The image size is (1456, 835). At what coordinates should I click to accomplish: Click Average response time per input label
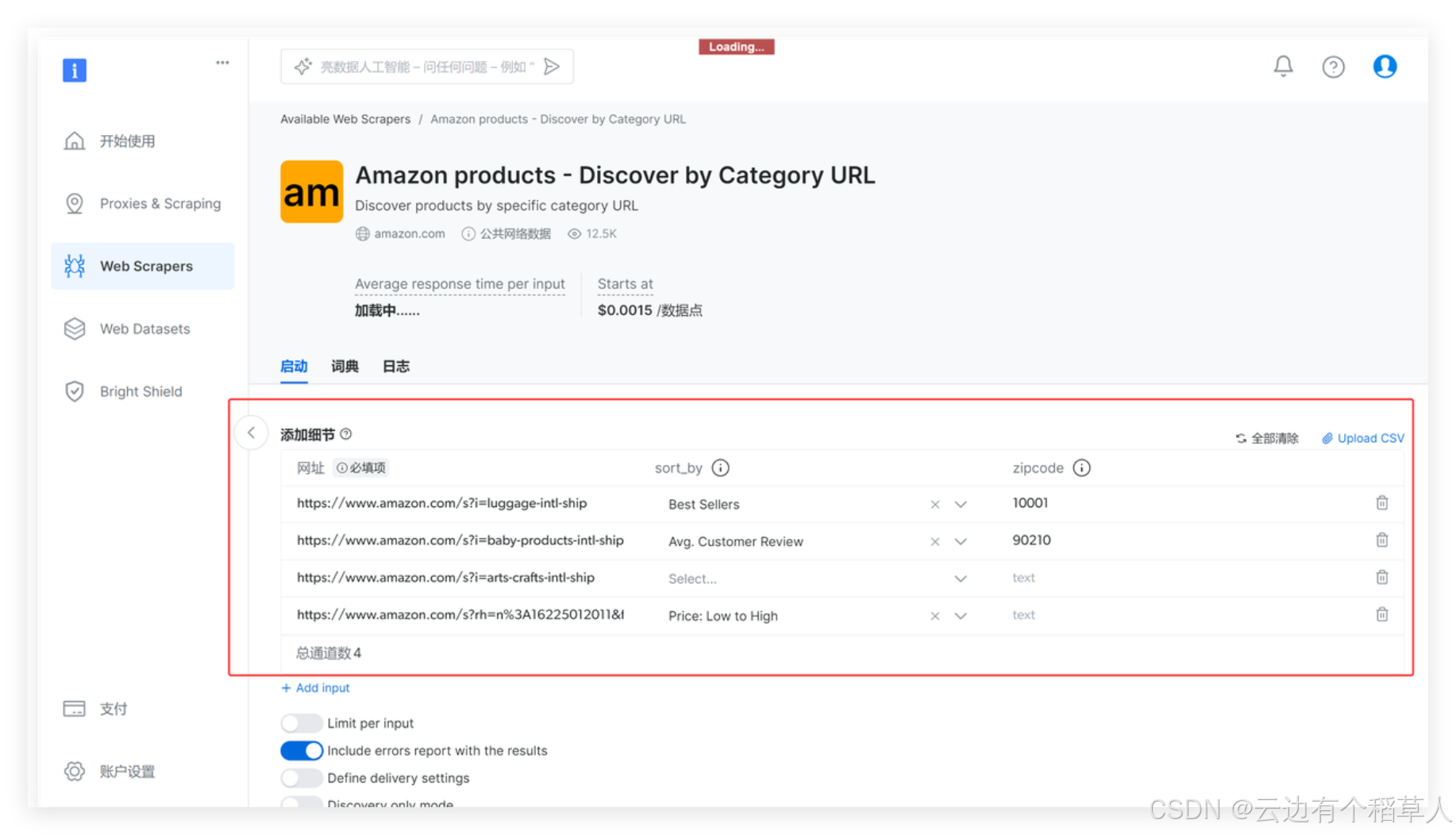tap(460, 284)
